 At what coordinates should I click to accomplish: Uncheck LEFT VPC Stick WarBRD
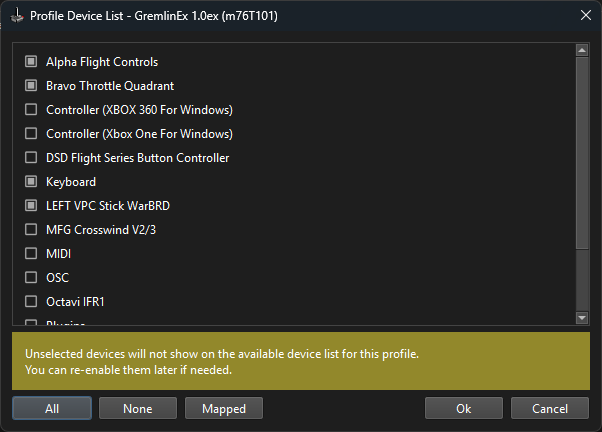(31, 206)
